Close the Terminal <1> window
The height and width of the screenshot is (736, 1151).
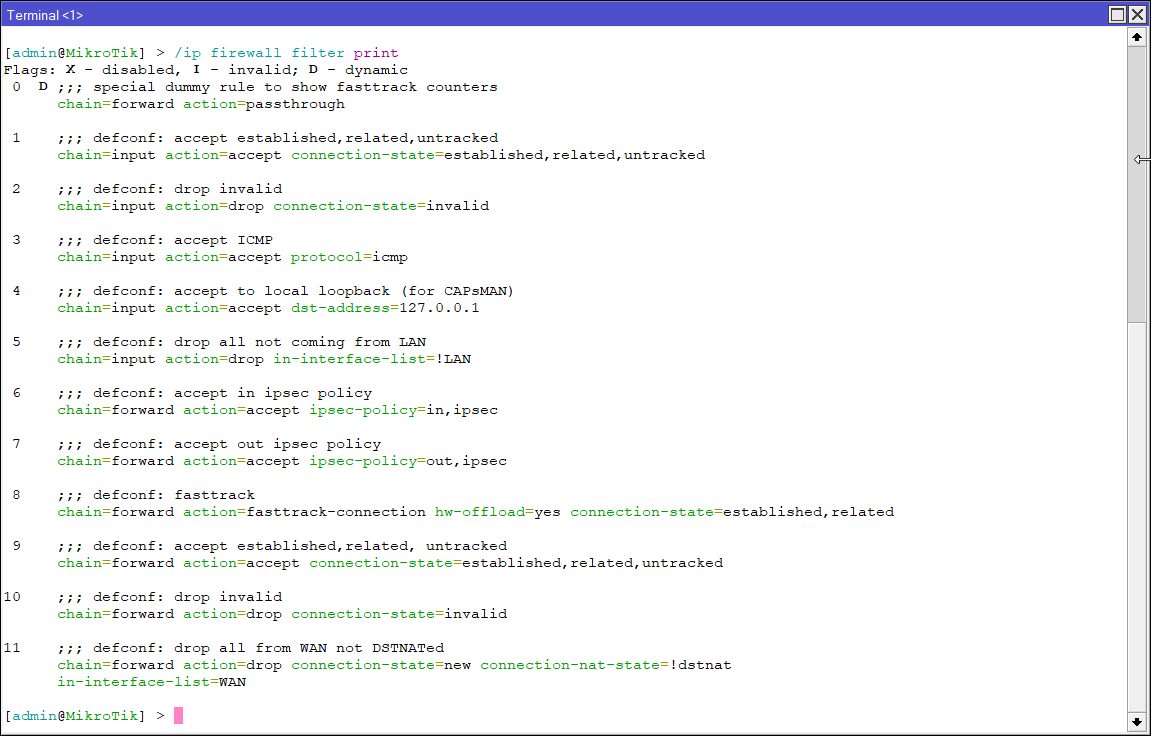[x=1137, y=15]
